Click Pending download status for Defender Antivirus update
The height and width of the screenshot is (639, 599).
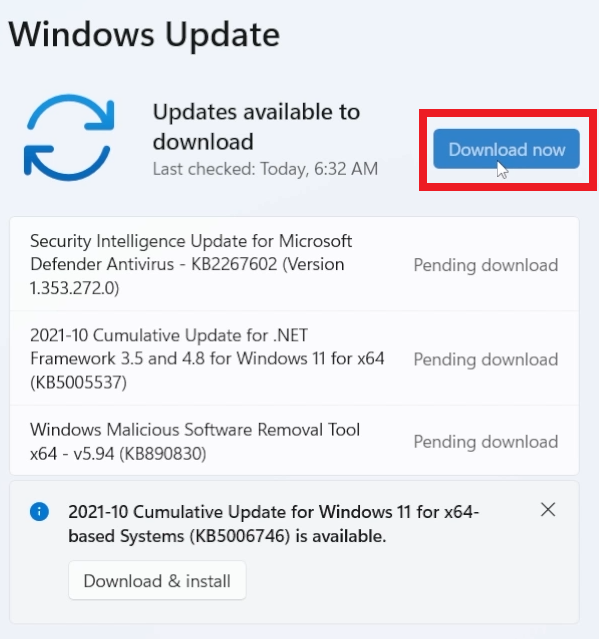click(x=486, y=265)
